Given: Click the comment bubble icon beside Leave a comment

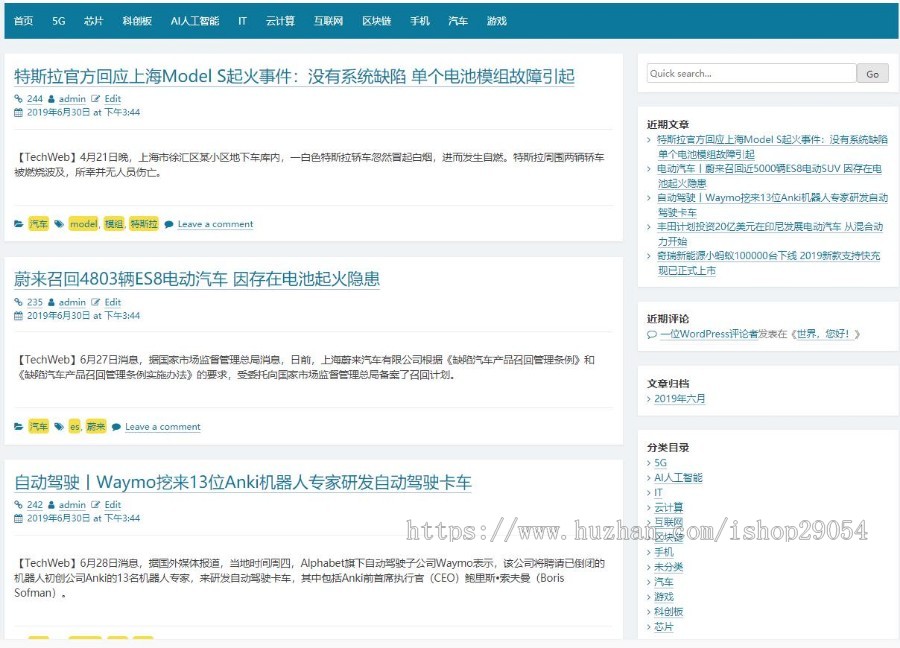Looking at the screenshot, I should click(169, 224).
